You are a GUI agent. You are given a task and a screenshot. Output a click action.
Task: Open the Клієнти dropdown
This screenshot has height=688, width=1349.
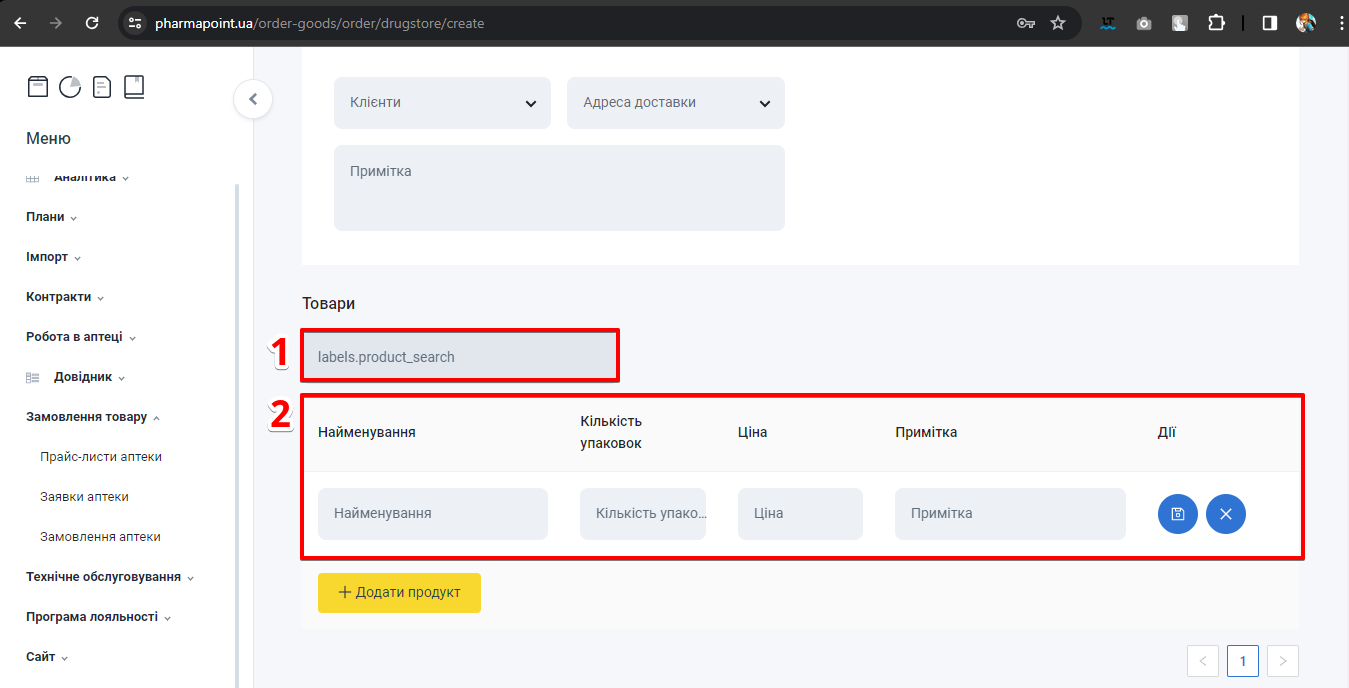tap(442, 103)
